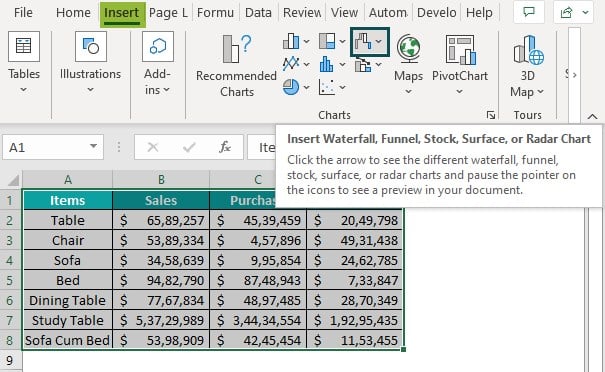Open the Illustrations group
Image resolution: width=605 pixels, height=372 pixels.
coord(91,63)
